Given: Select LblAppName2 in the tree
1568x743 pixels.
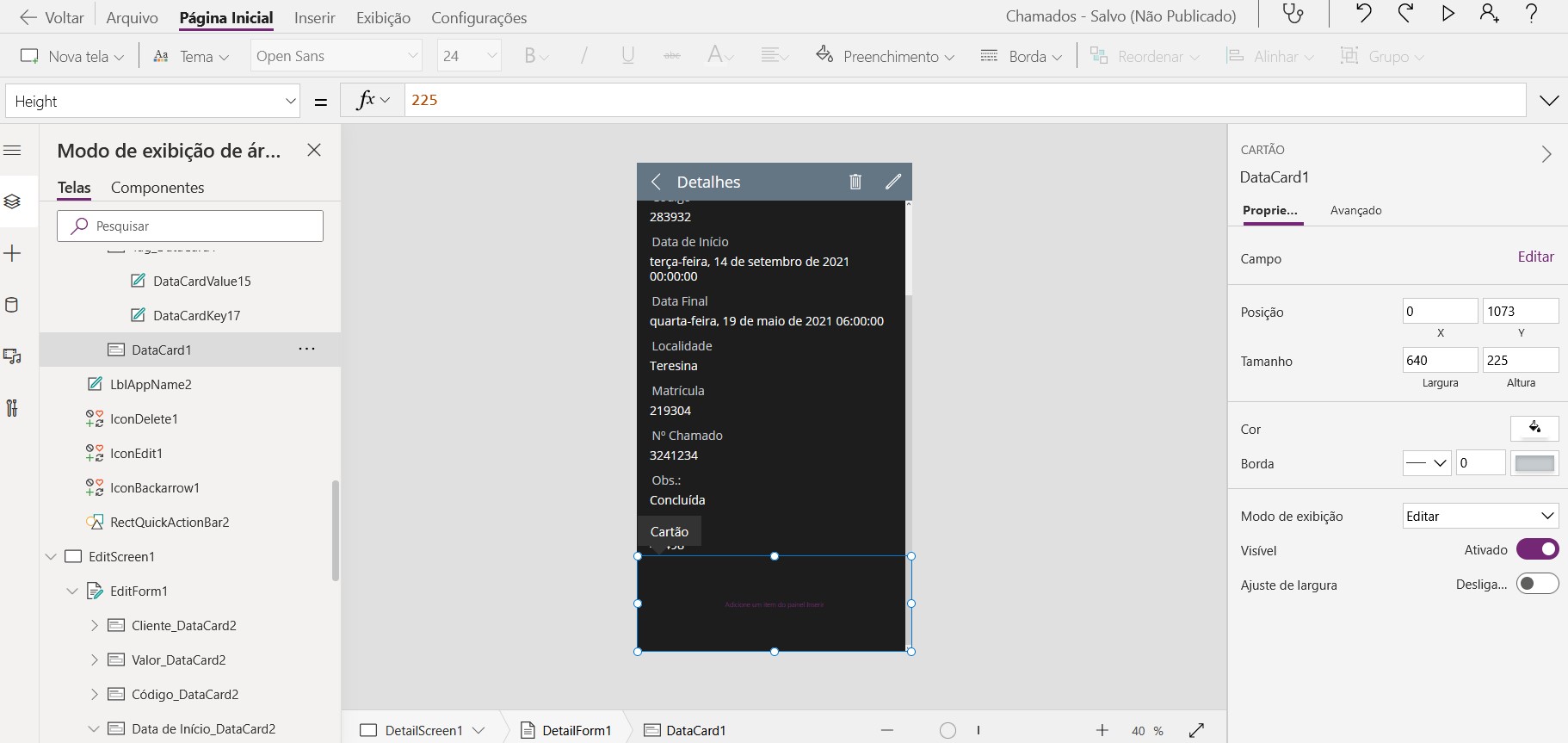Looking at the screenshot, I should click(x=151, y=385).
